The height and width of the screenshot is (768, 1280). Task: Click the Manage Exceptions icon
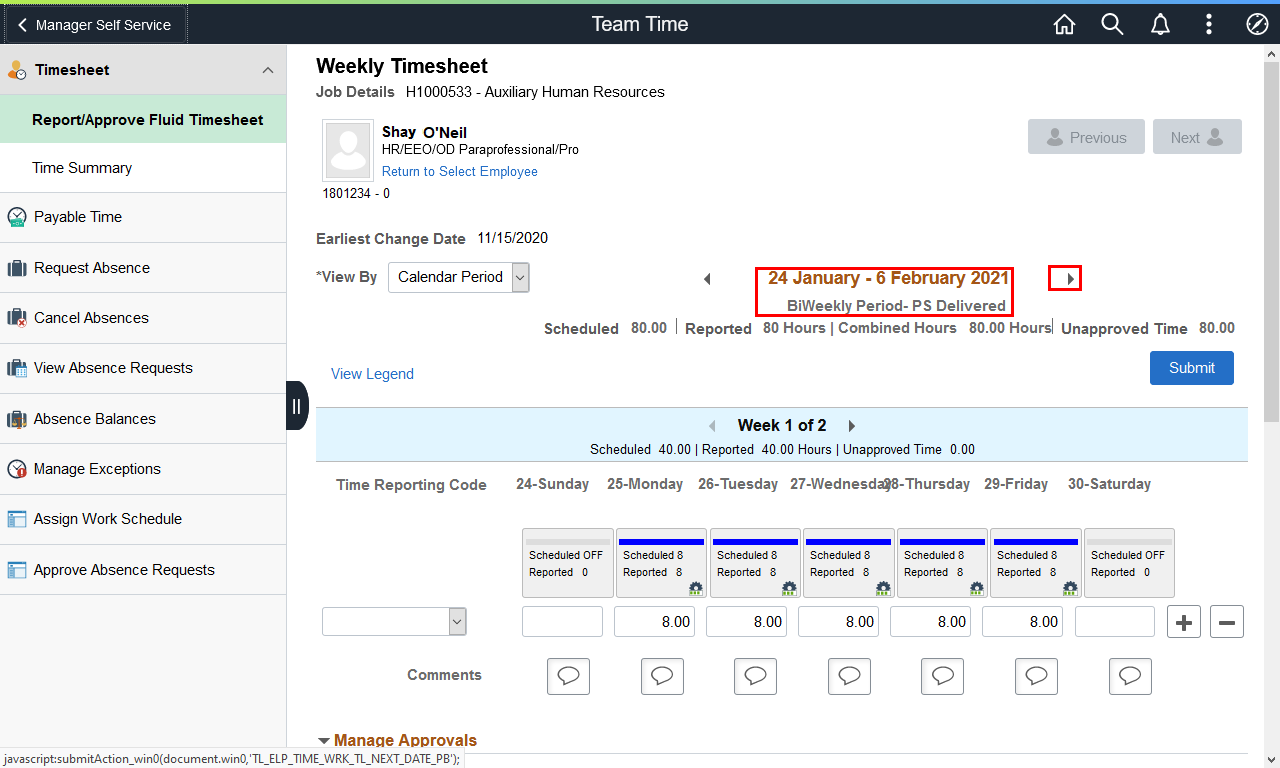pos(17,469)
